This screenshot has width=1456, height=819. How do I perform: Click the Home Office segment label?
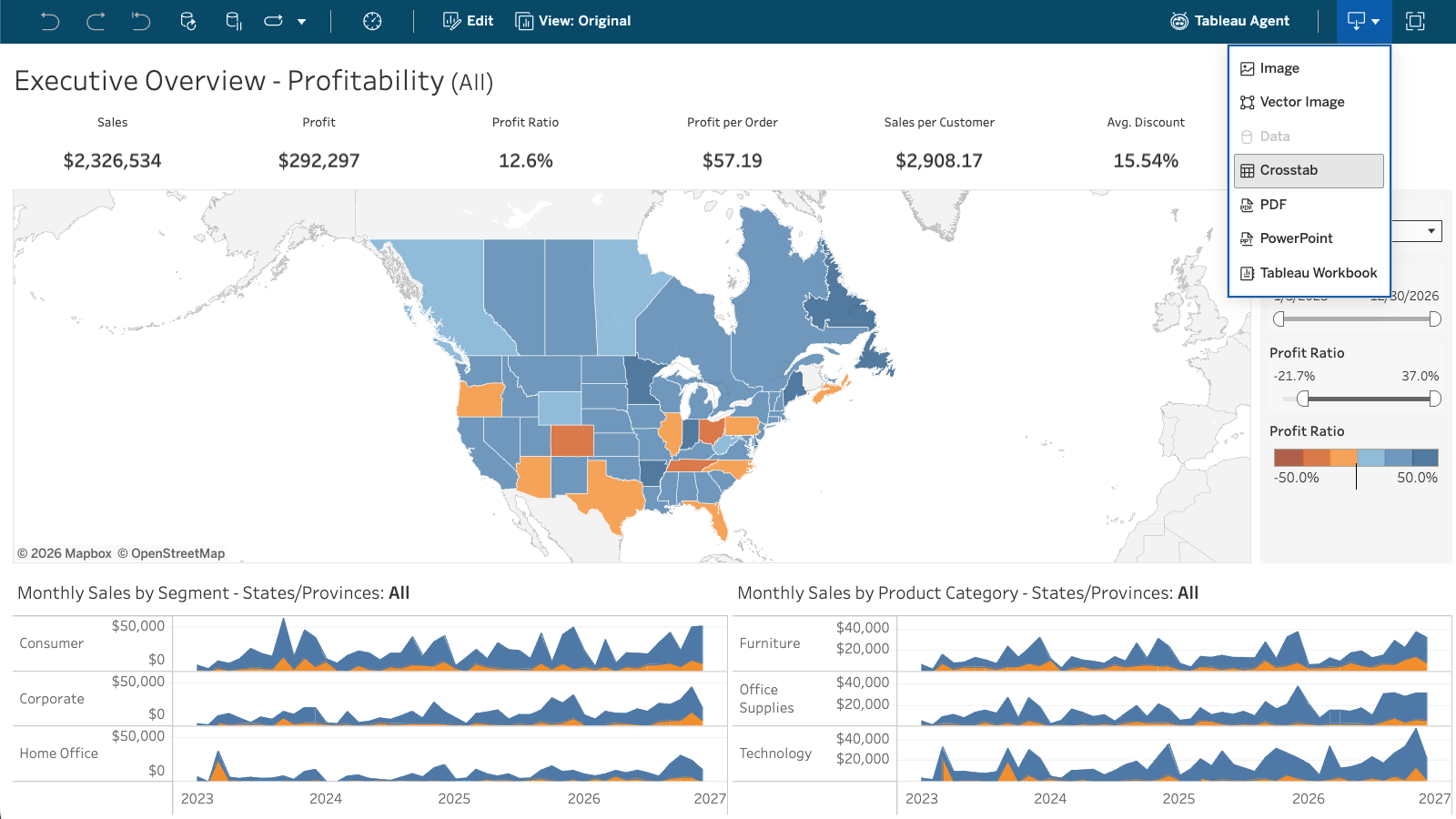(x=59, y=753)
